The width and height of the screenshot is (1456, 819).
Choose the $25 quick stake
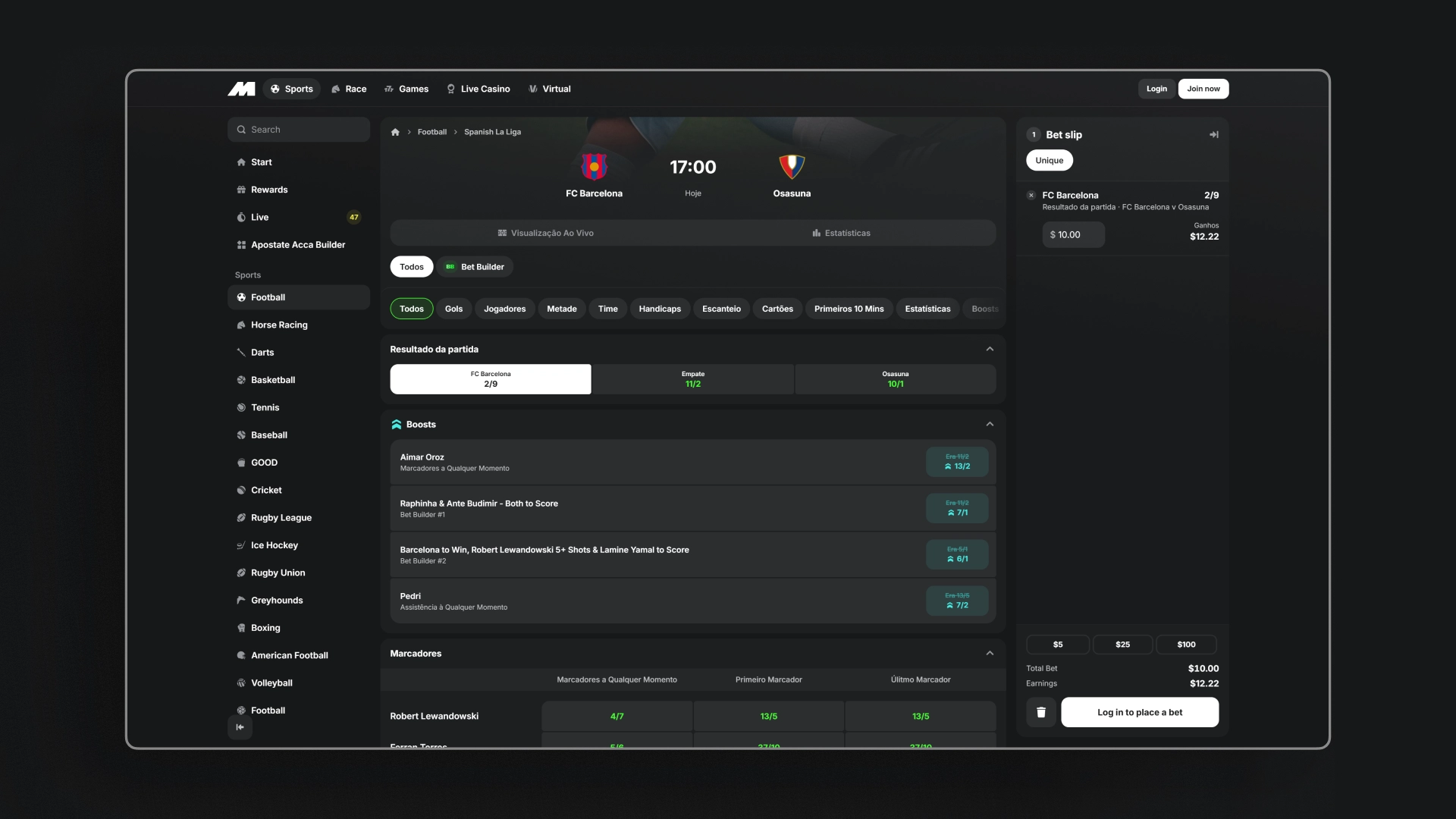coord(1122,645)
